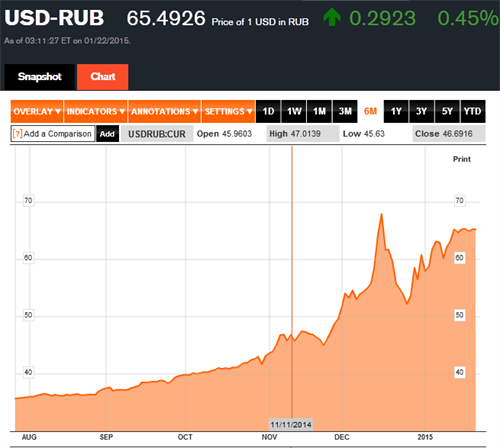The height and width of the screenshot is (448, 500).
Task: Show the 1Y time range
Action: click(x=396, y=111)
